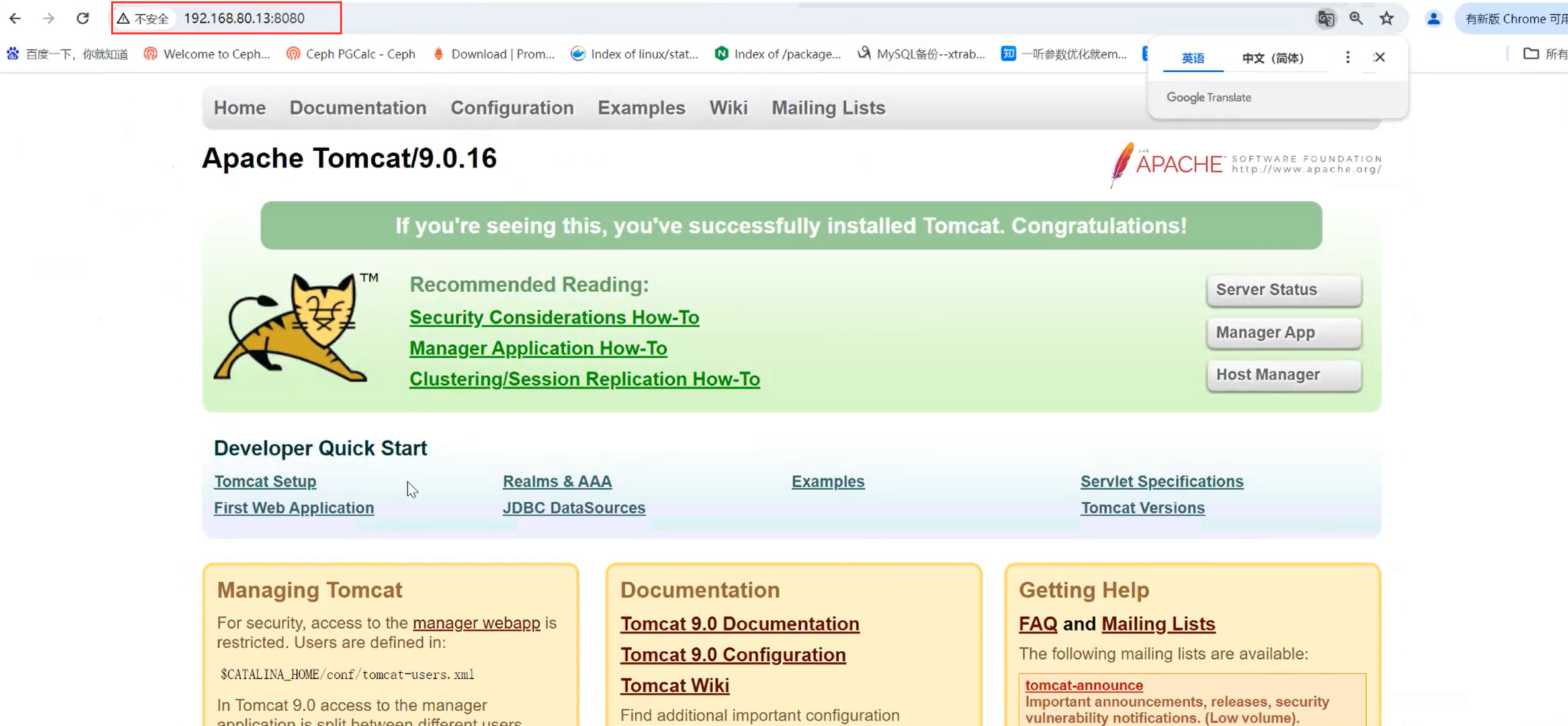Click the browser back arrow
This screenshot has height=726, width=1568.
point(15,19)
